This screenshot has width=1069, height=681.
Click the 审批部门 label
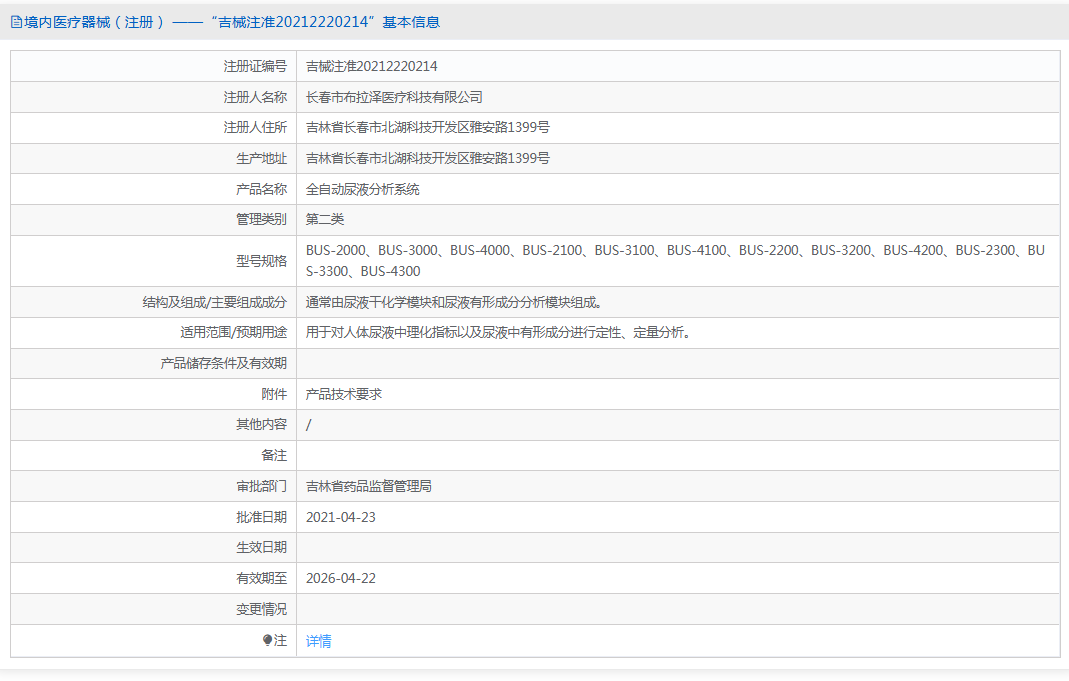261,487
